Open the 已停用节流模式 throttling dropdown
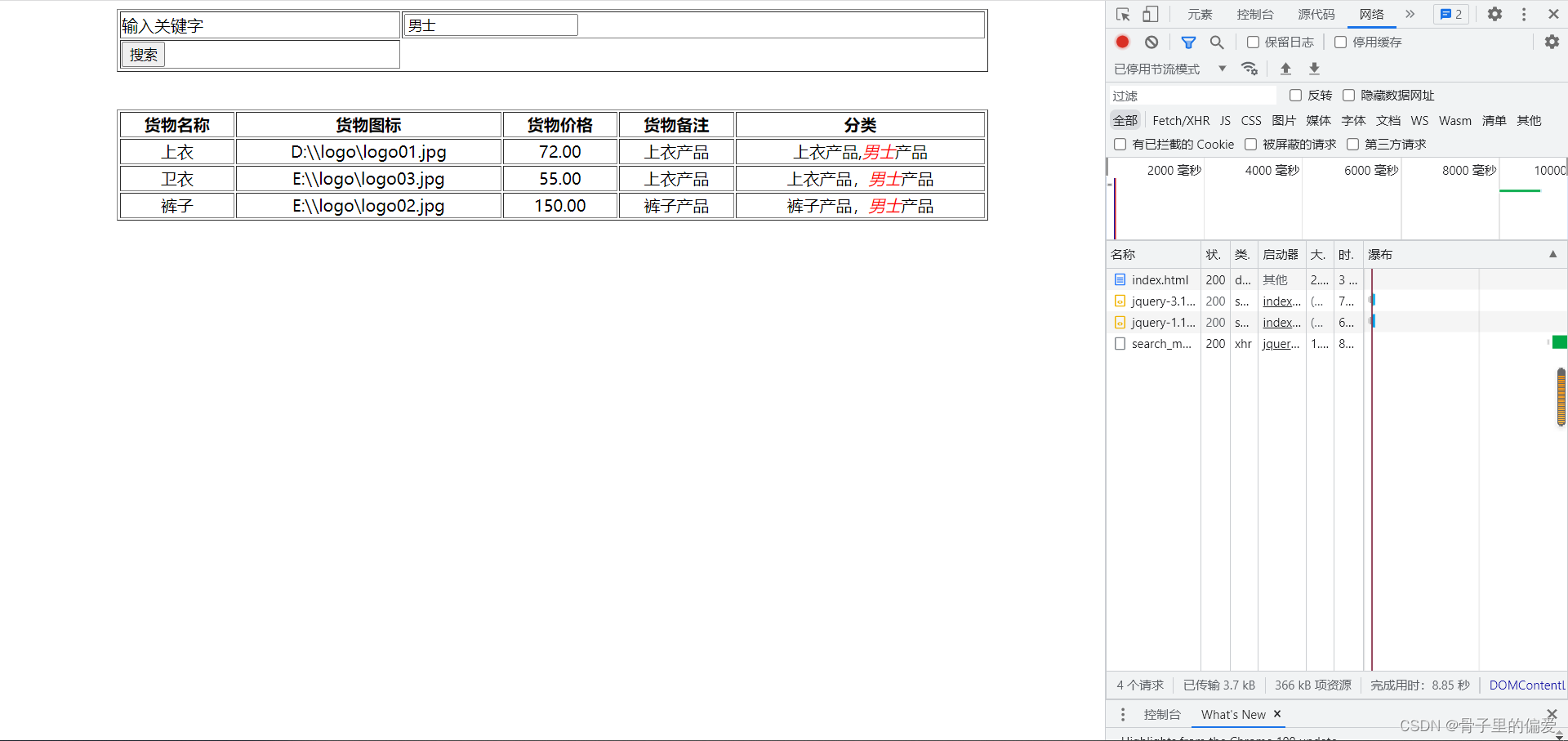Viewport: 1568px width, 741px height. click(1170, 69)
